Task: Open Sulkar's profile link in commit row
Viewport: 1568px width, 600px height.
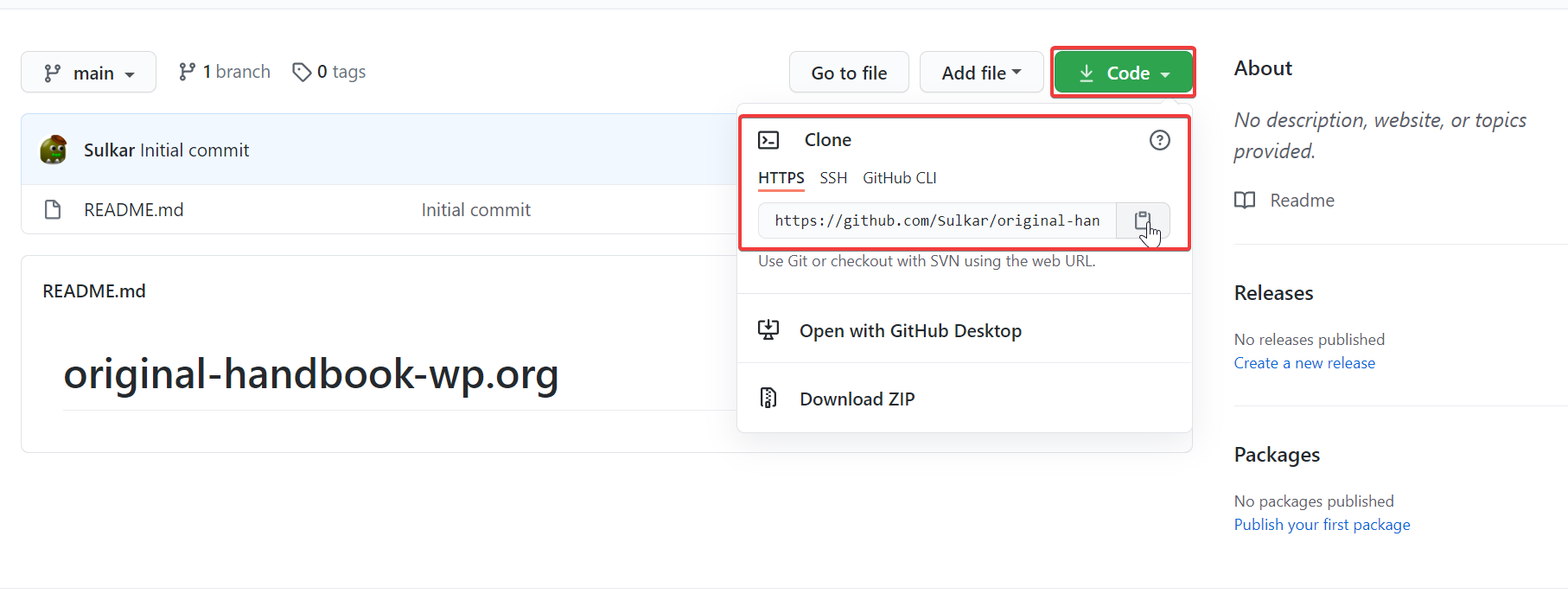Action: click(x=109, y=150)
